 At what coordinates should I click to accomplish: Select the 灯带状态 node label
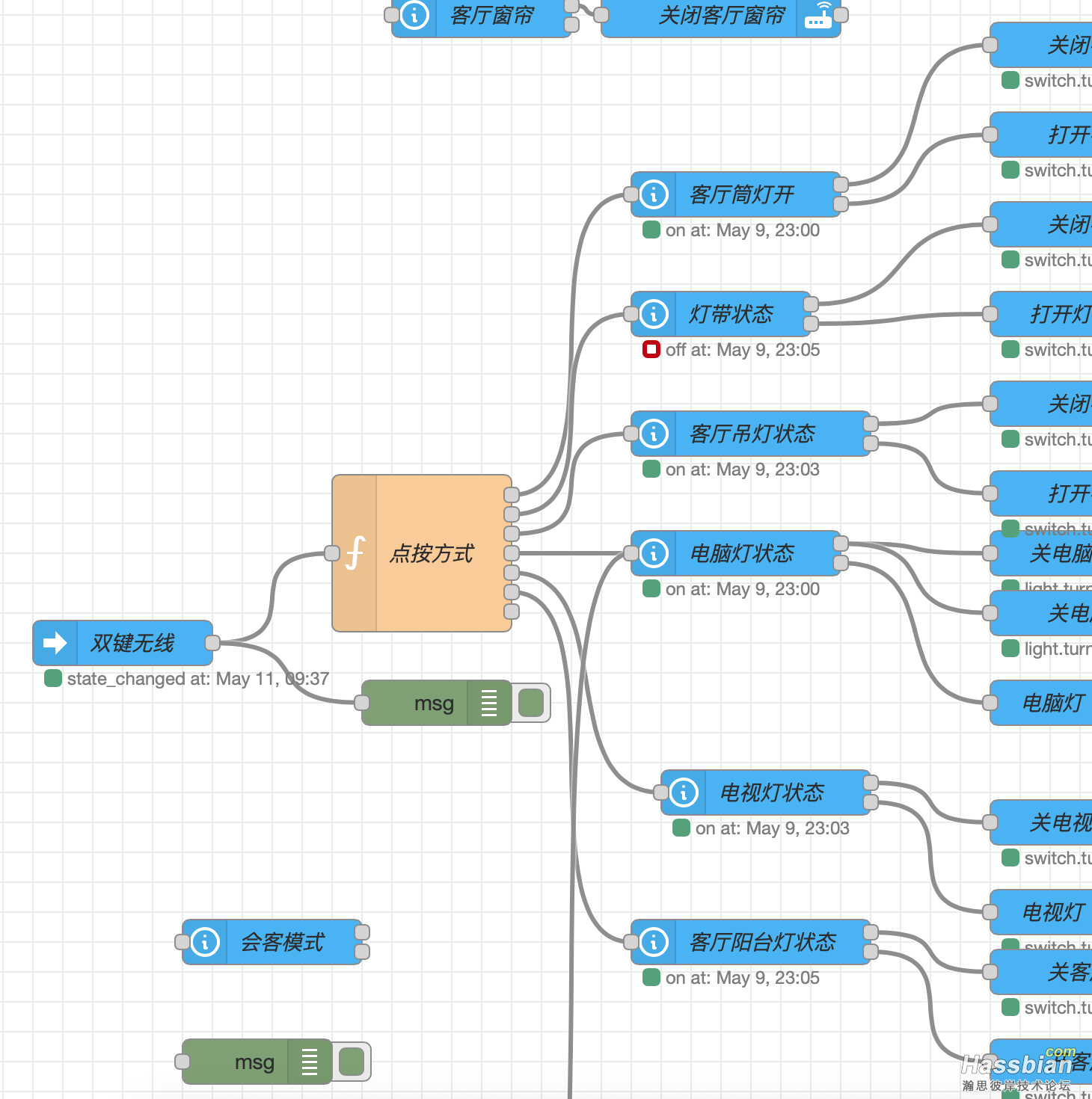(x=731, y=314)
